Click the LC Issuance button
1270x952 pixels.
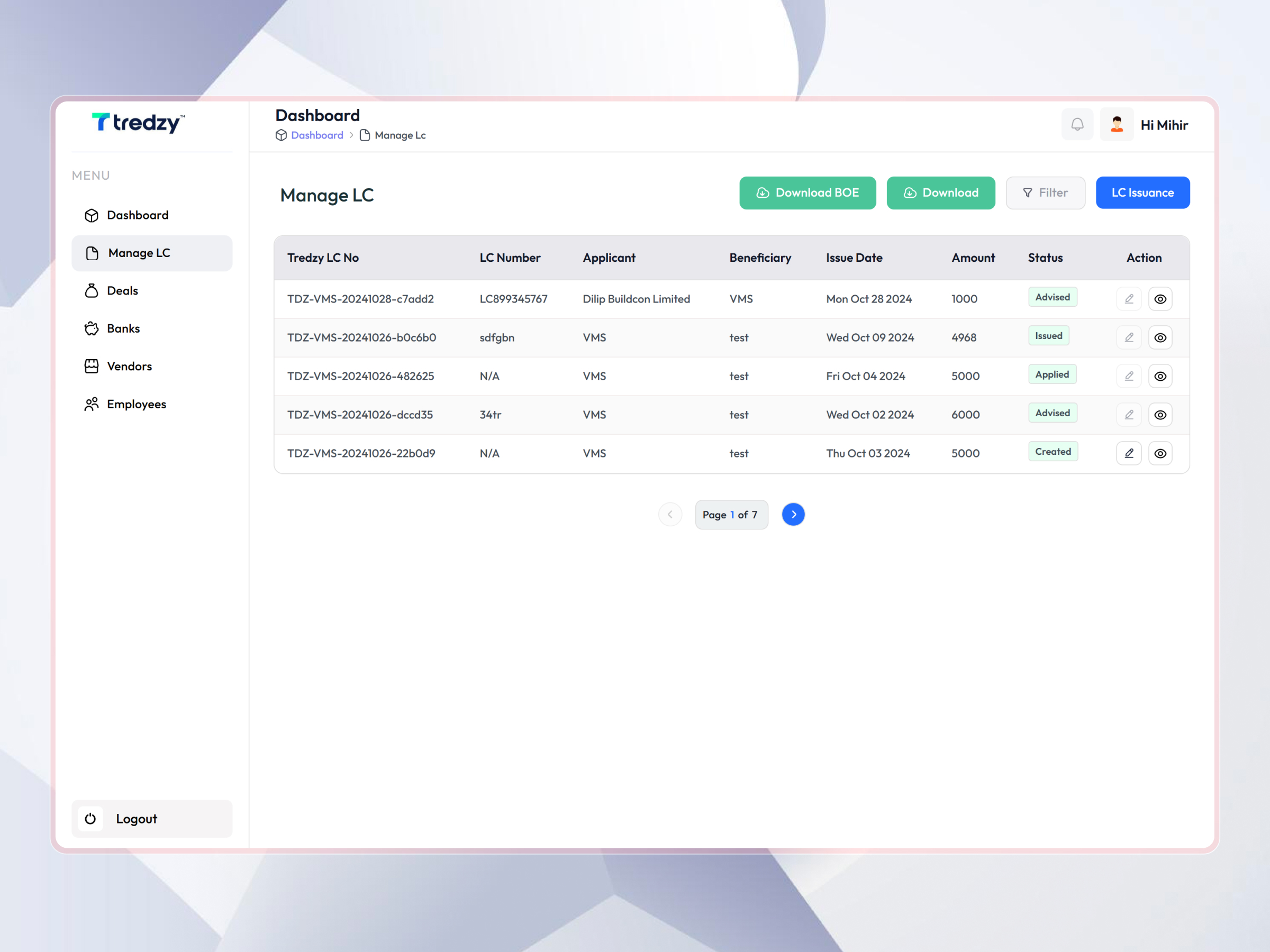[x=1142, y=192]
